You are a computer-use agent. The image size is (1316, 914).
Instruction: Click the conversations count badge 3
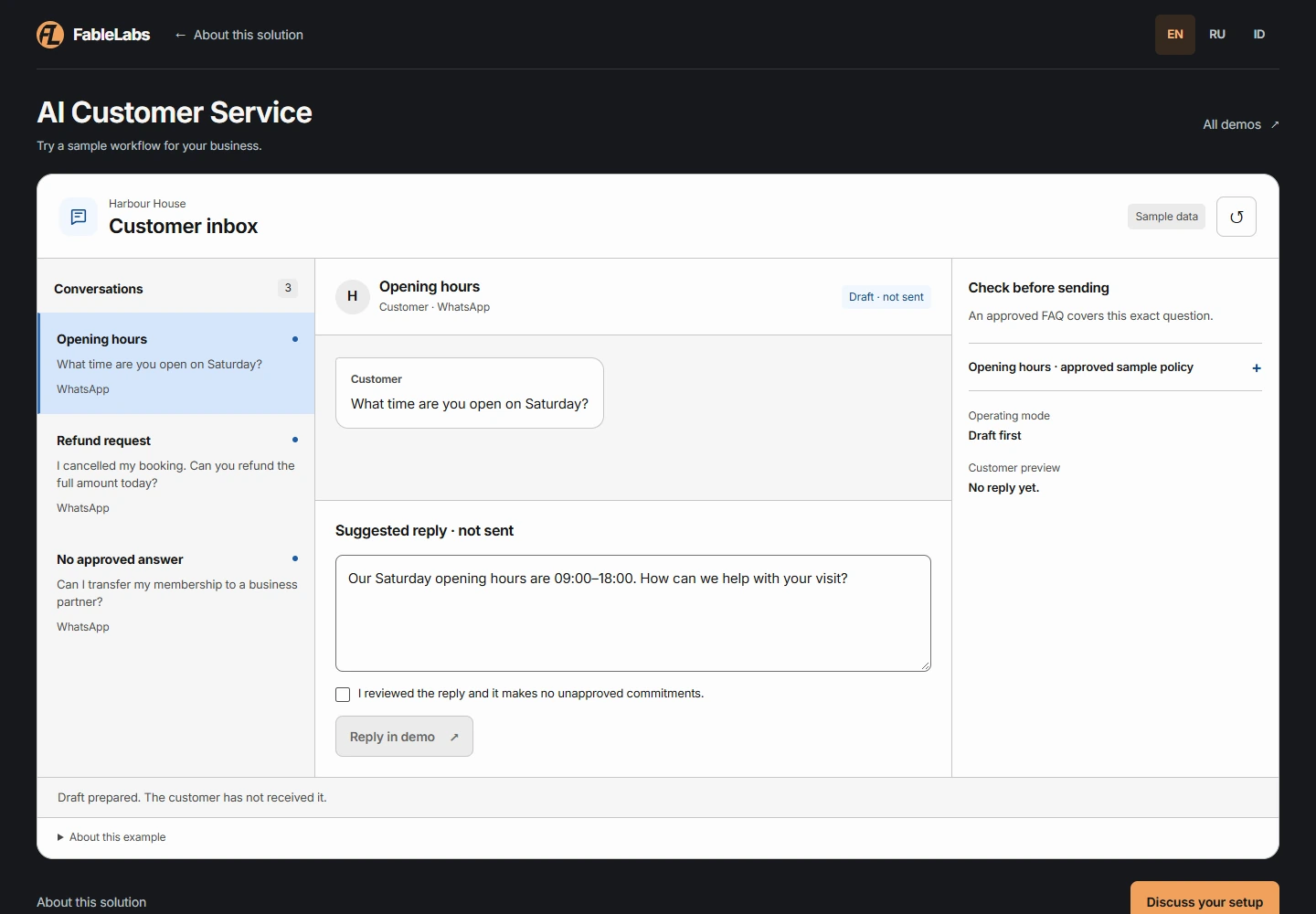point(288,288)
